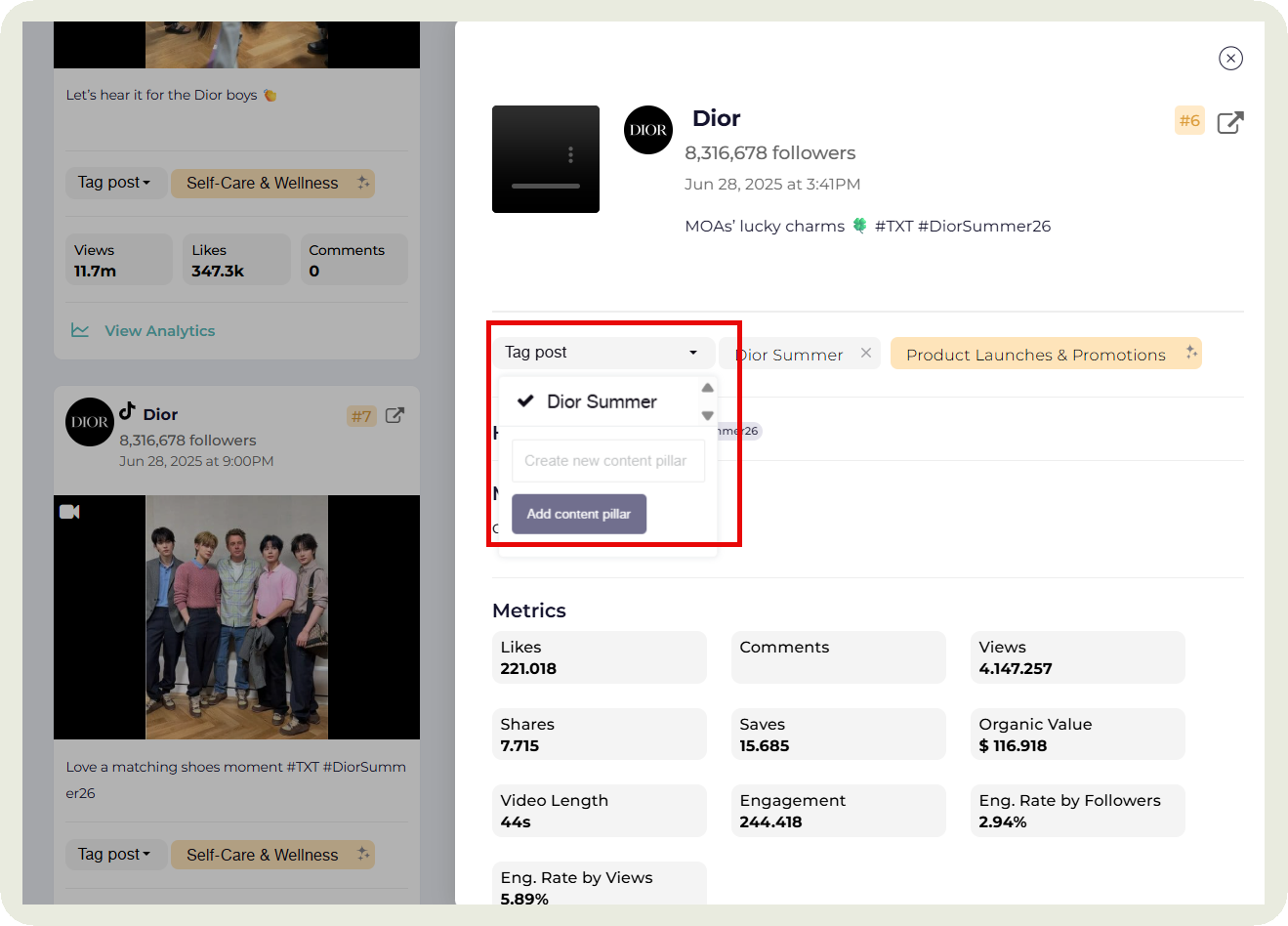This screenshot has width=1288, height=926.
Task: Click the Dior profile logo in detail panel
Action: pyautogui.click(x=647, y=130)
